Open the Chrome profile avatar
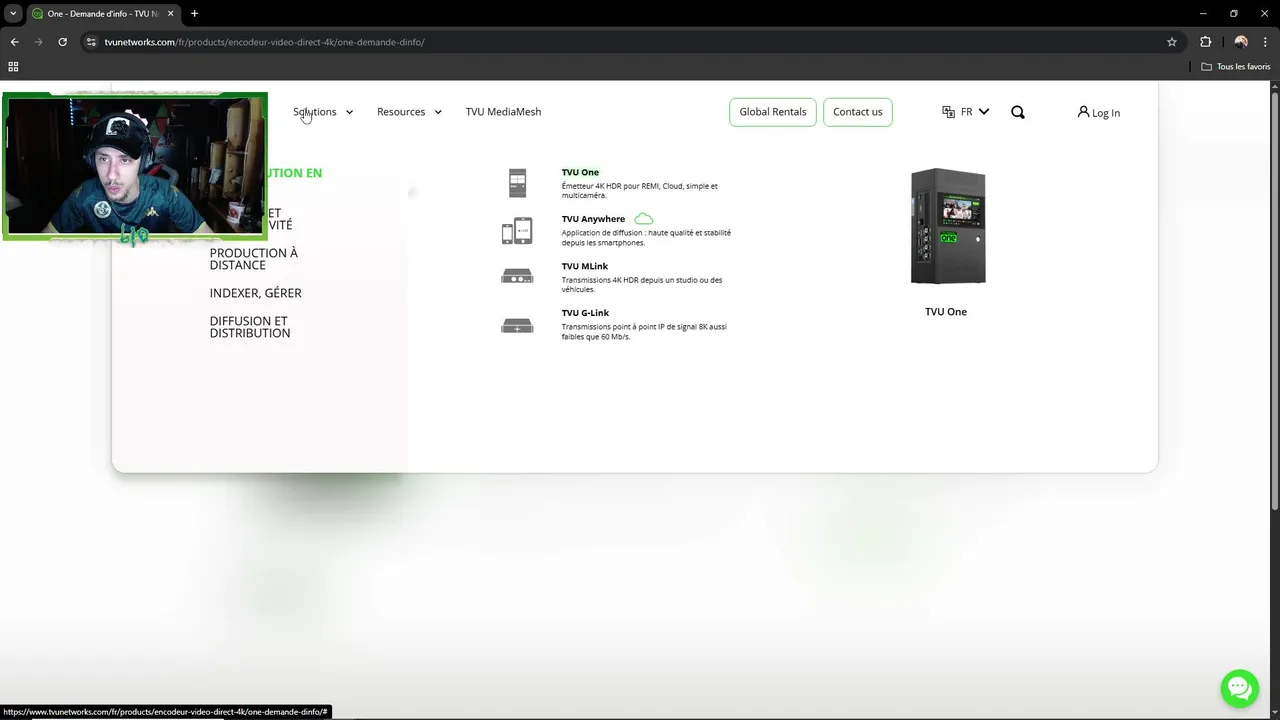Screen dimensions: 1280x720 click(1241, 42)
